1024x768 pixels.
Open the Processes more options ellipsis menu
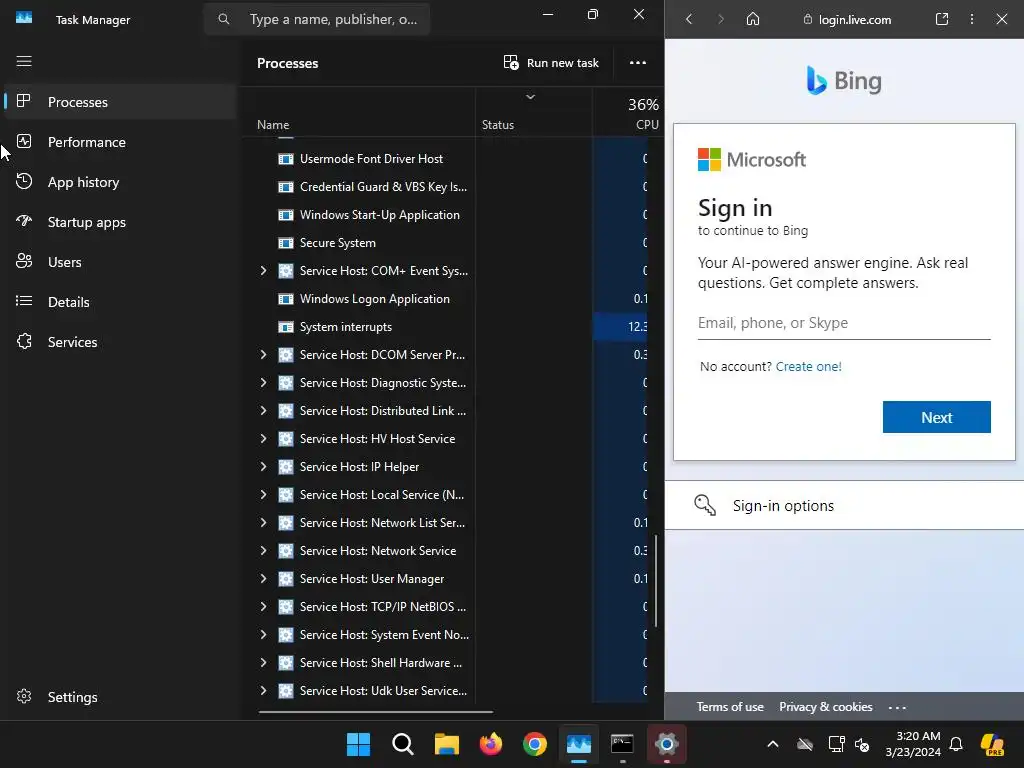(x=637, y=63)
